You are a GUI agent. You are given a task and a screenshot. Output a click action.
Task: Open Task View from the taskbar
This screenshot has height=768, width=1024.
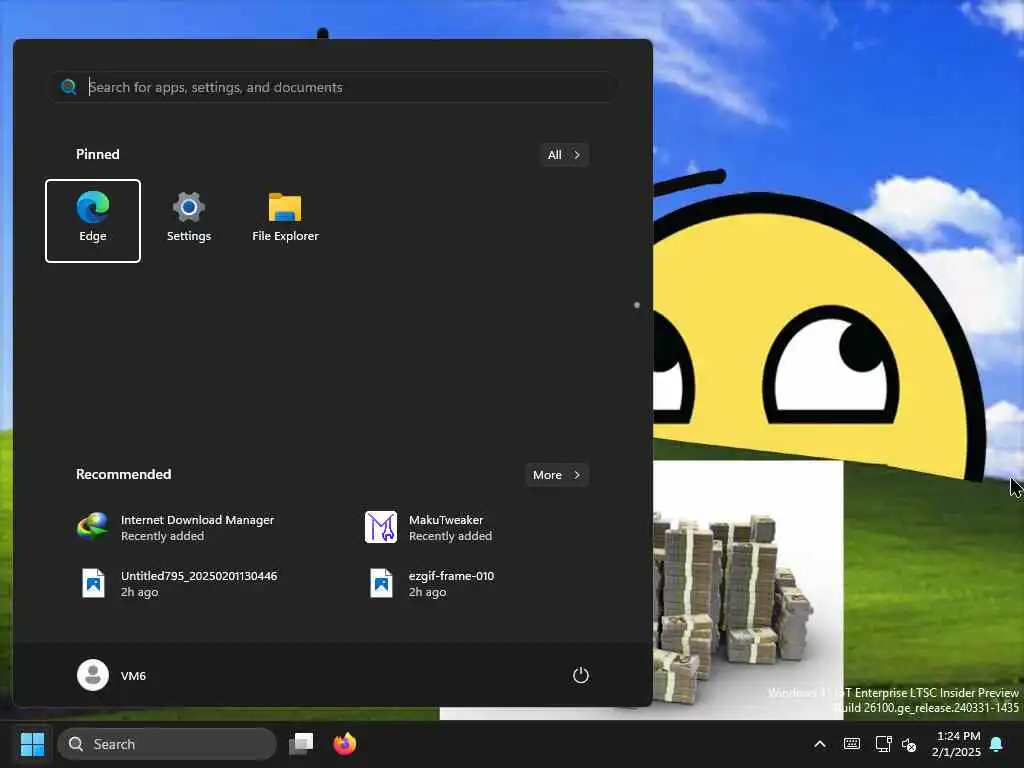click(301, 744)
